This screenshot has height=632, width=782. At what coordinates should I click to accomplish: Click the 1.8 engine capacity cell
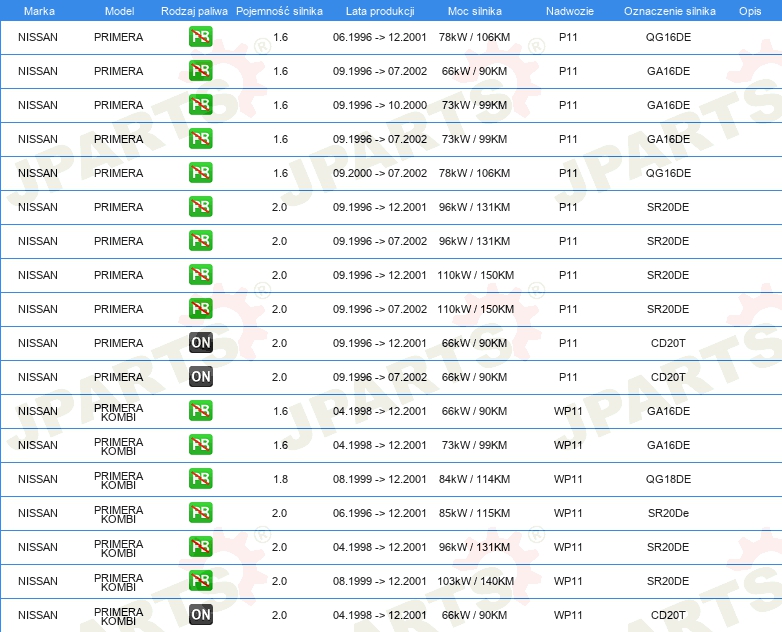[x=280, y=479]
